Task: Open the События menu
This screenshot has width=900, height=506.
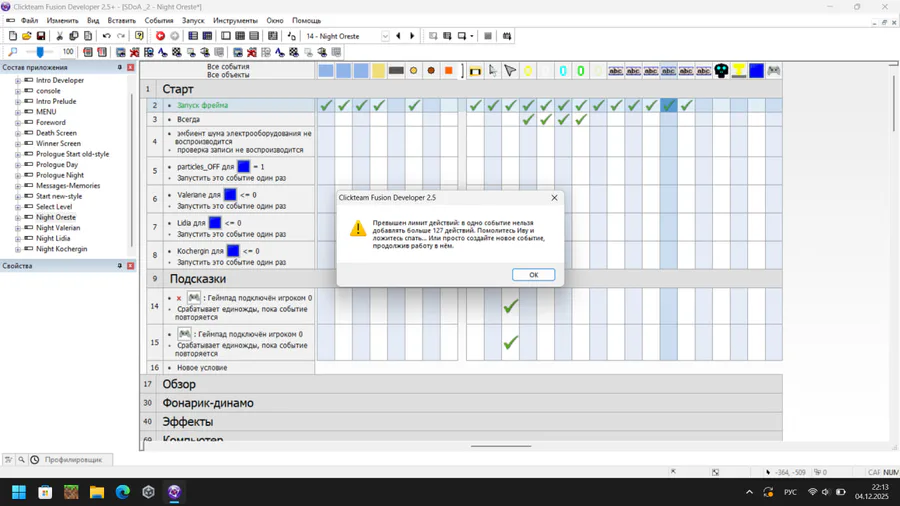Action: (x=159, y=21)
